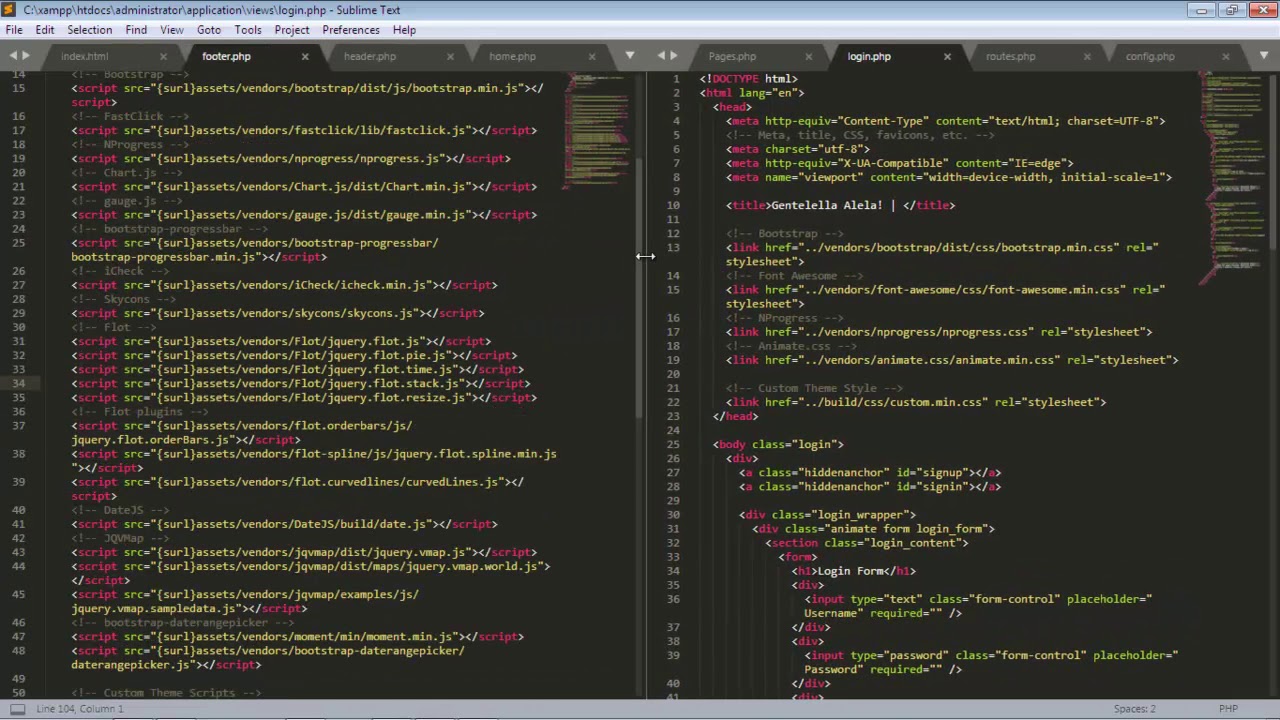Screen dimensions: 1280x720
Task: Open the Help menu
Action: (x=404, y=30)
